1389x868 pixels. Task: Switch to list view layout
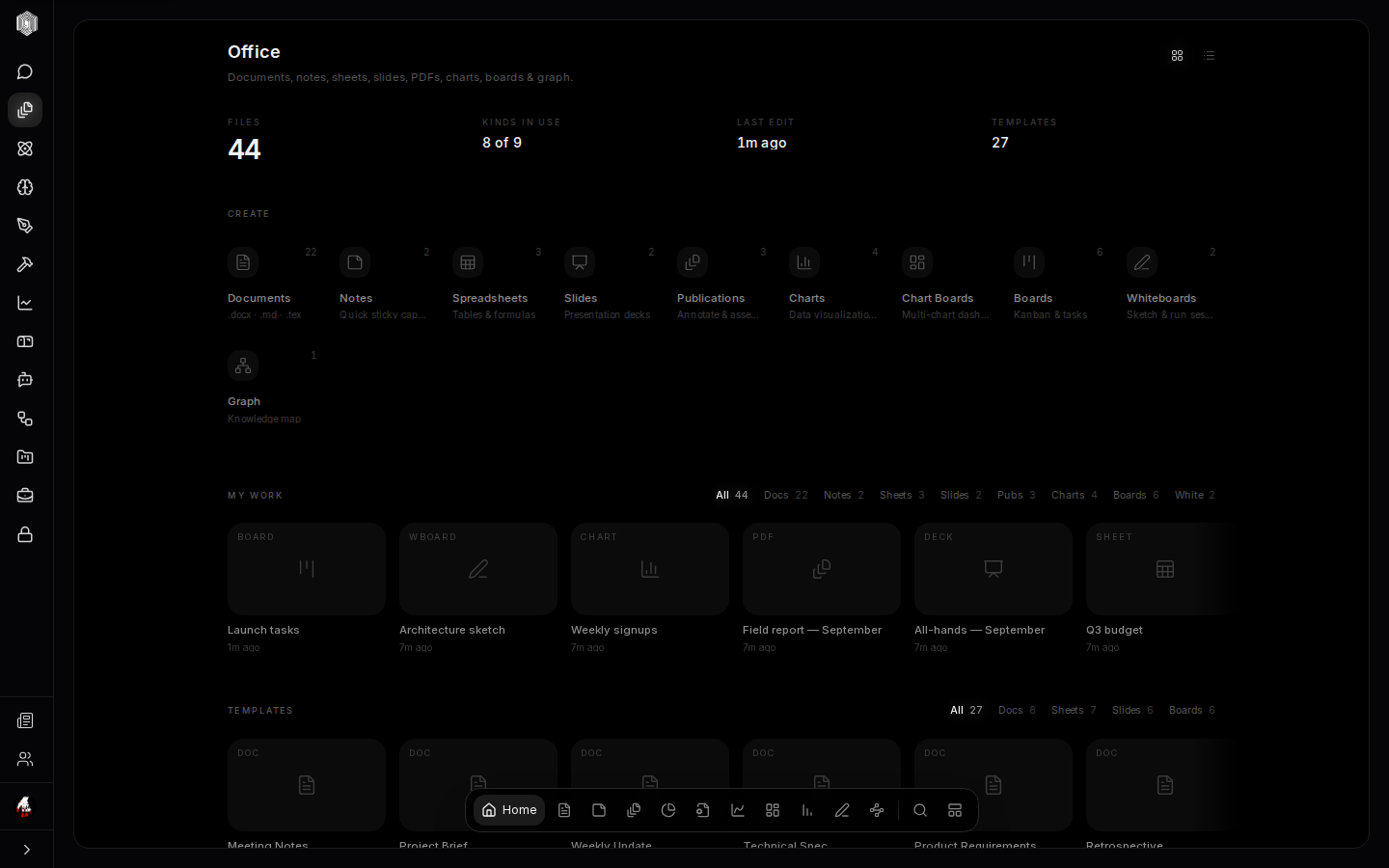coord(1209,56)
